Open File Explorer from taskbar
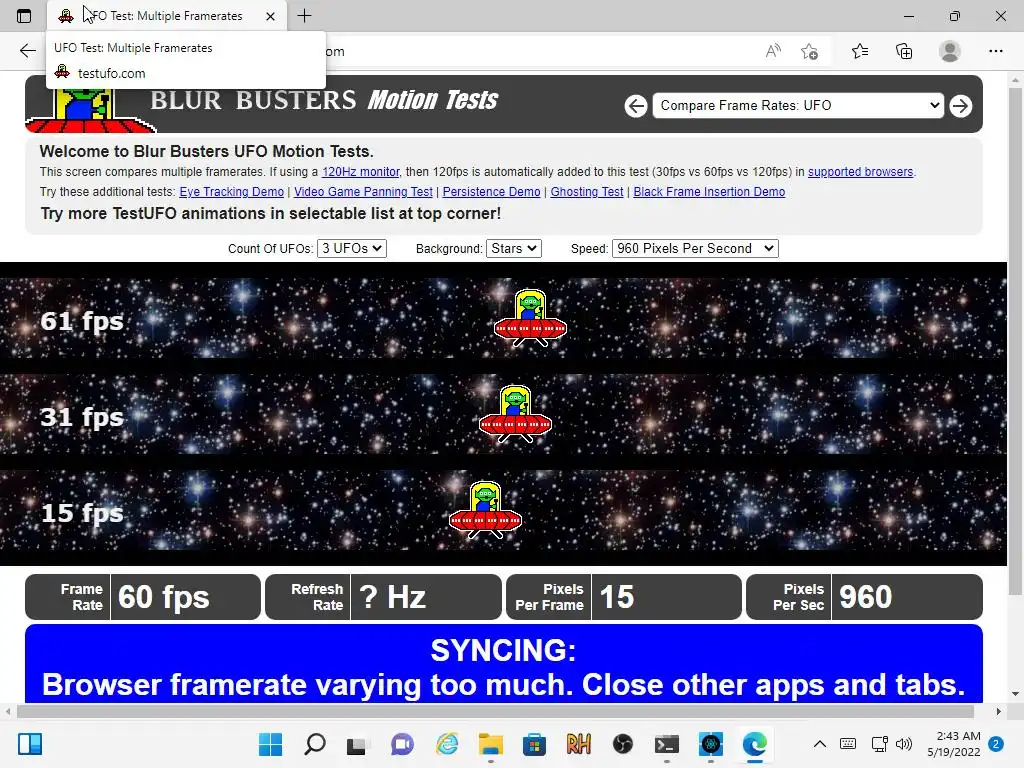 tap(490, 744)
